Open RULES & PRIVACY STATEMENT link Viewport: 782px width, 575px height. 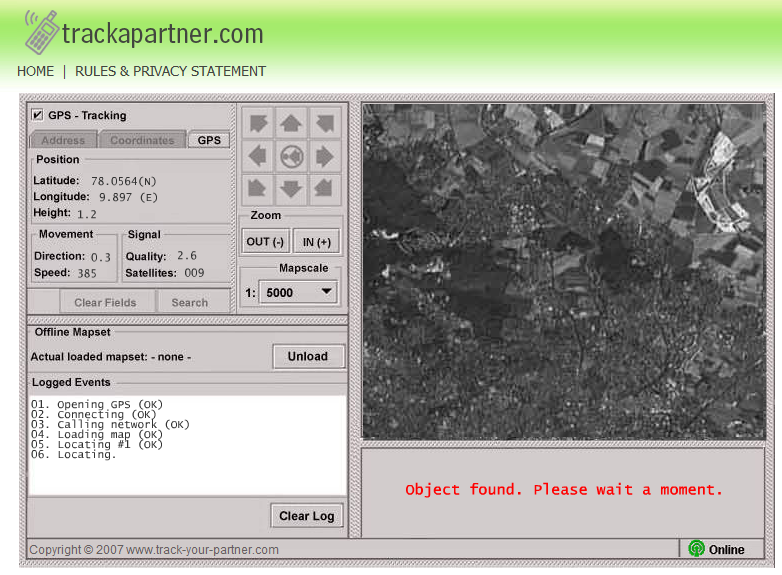pyautogui.click(x=170, y=71)
